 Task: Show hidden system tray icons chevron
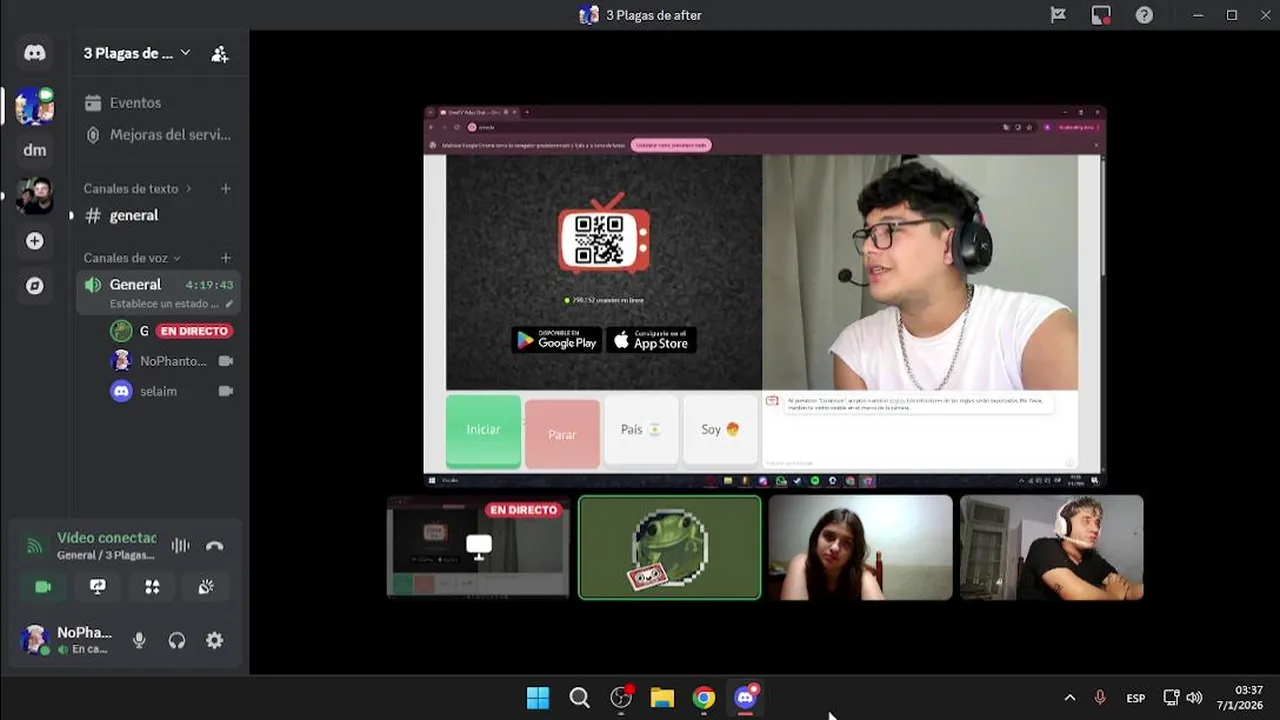pos(1069,698)
